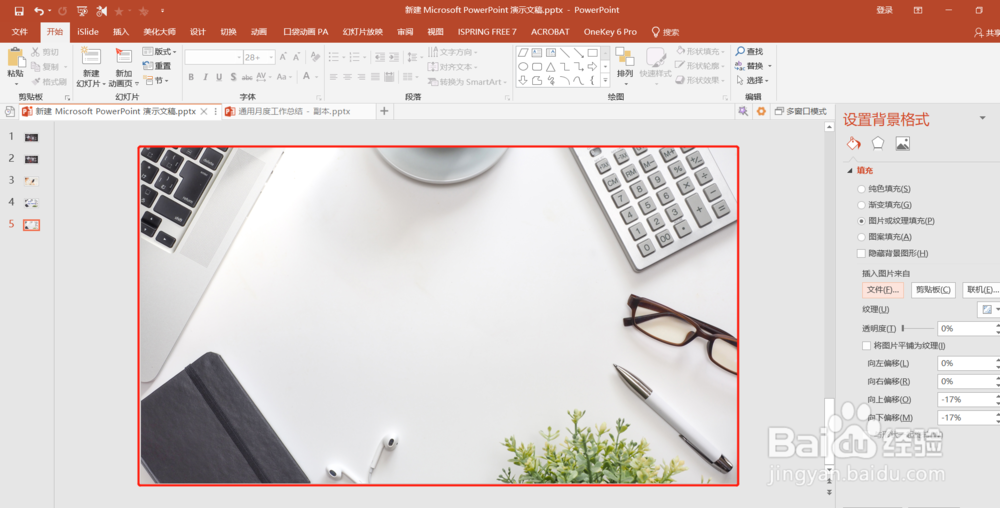
Task: Click the Reset (重置) slide button
Action: [157, 66]
